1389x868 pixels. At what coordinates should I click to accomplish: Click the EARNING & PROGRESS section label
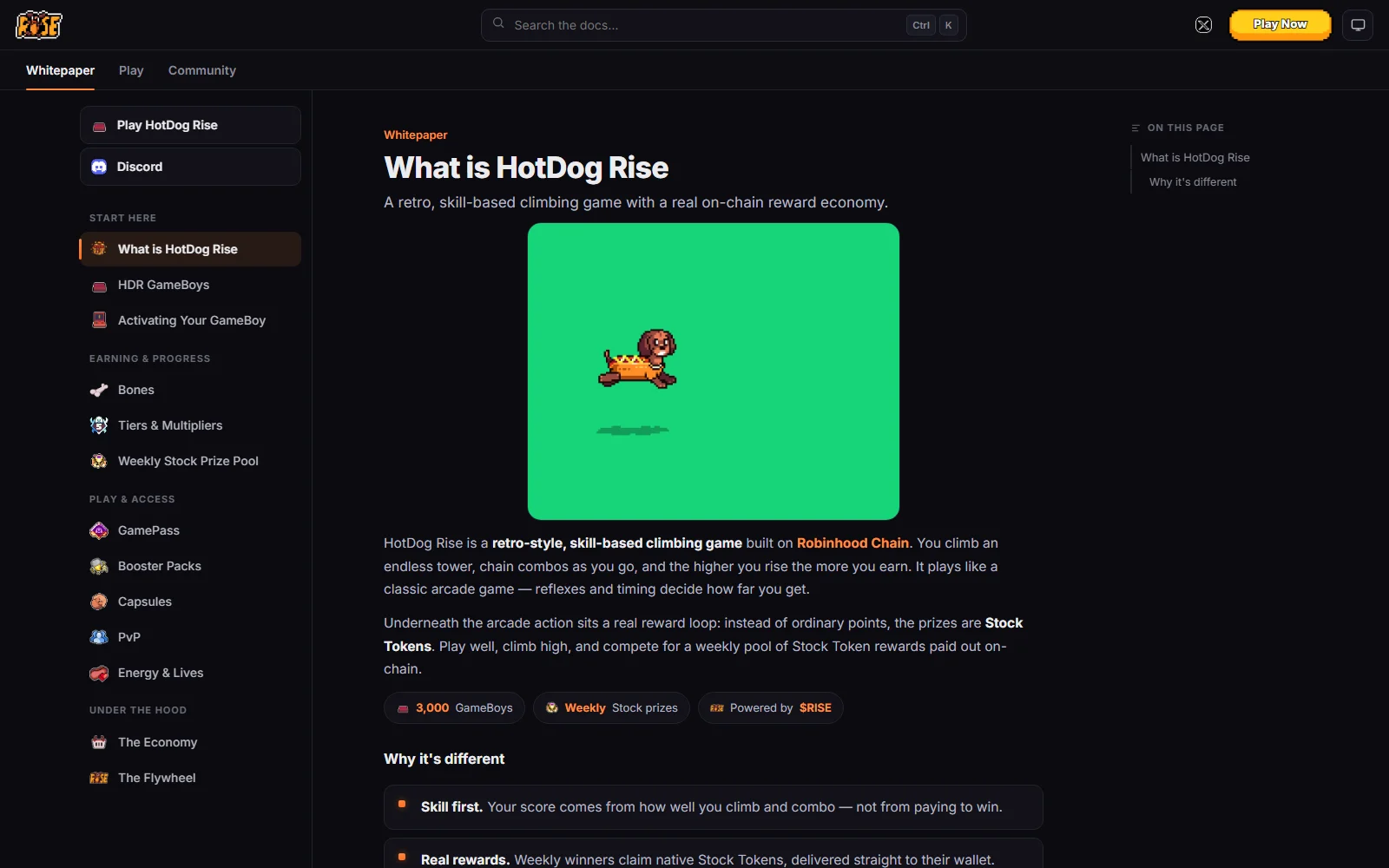149,358
